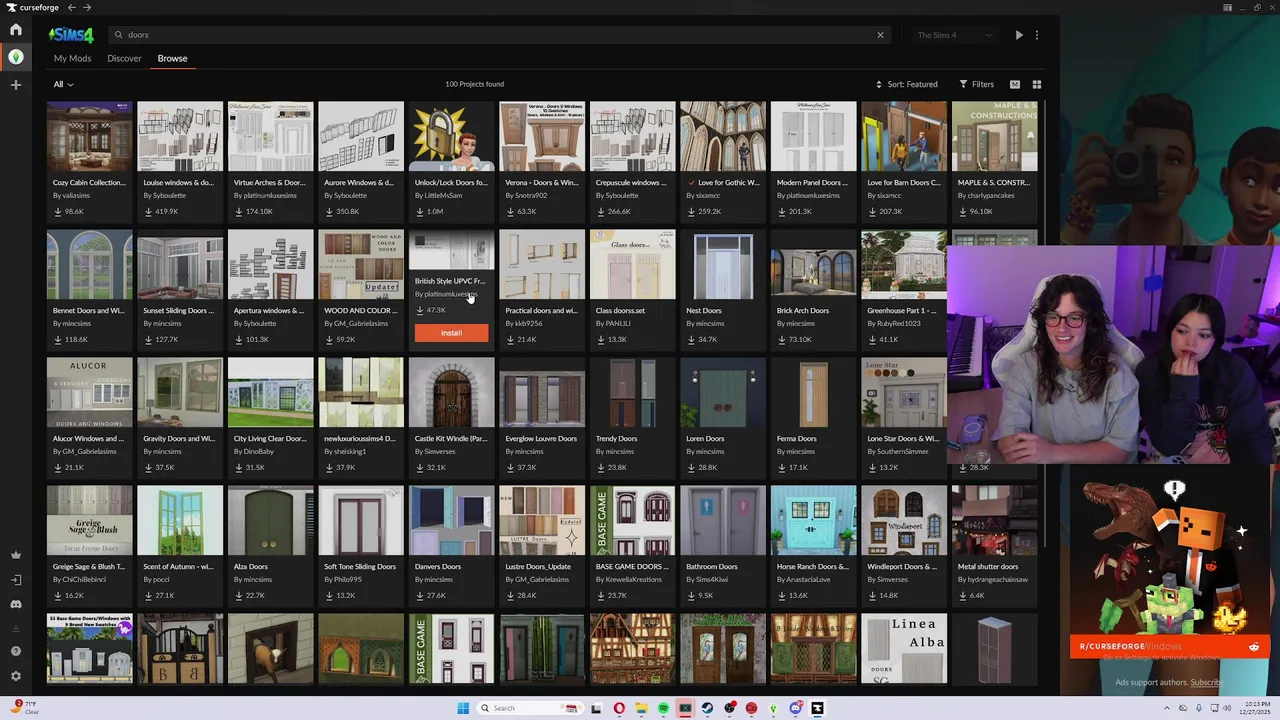Click the 'Greenhouse Part 1' title
This screenshot has width=1280, height=720.
point(901,311)
